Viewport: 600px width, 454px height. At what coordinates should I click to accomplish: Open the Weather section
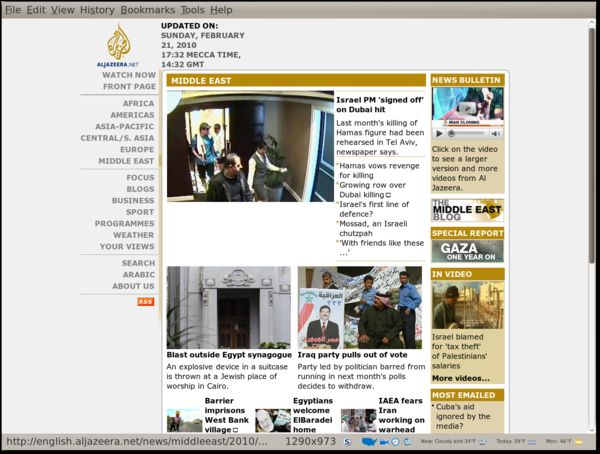point(134,235)
